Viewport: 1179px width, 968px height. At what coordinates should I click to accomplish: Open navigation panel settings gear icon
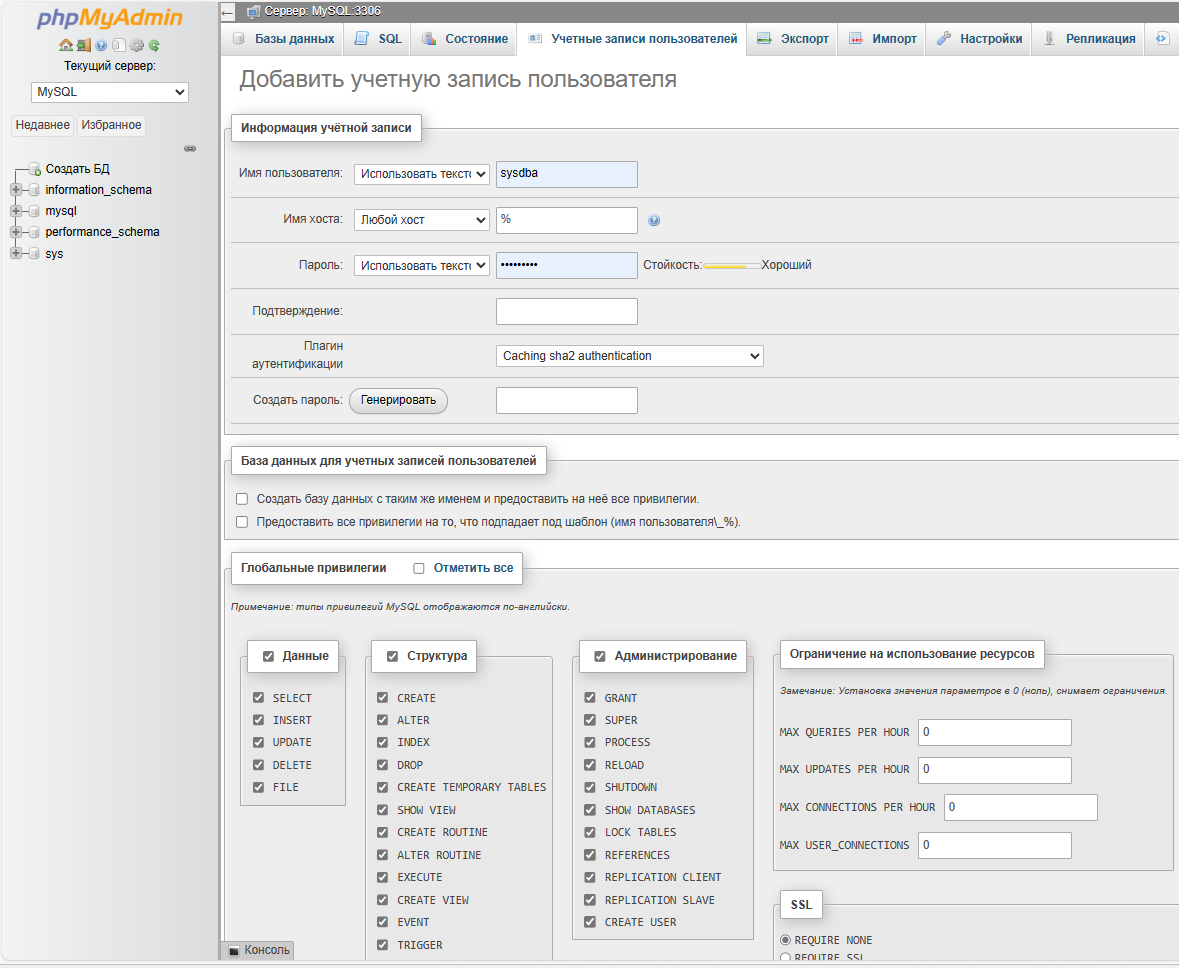pos(137,45)
